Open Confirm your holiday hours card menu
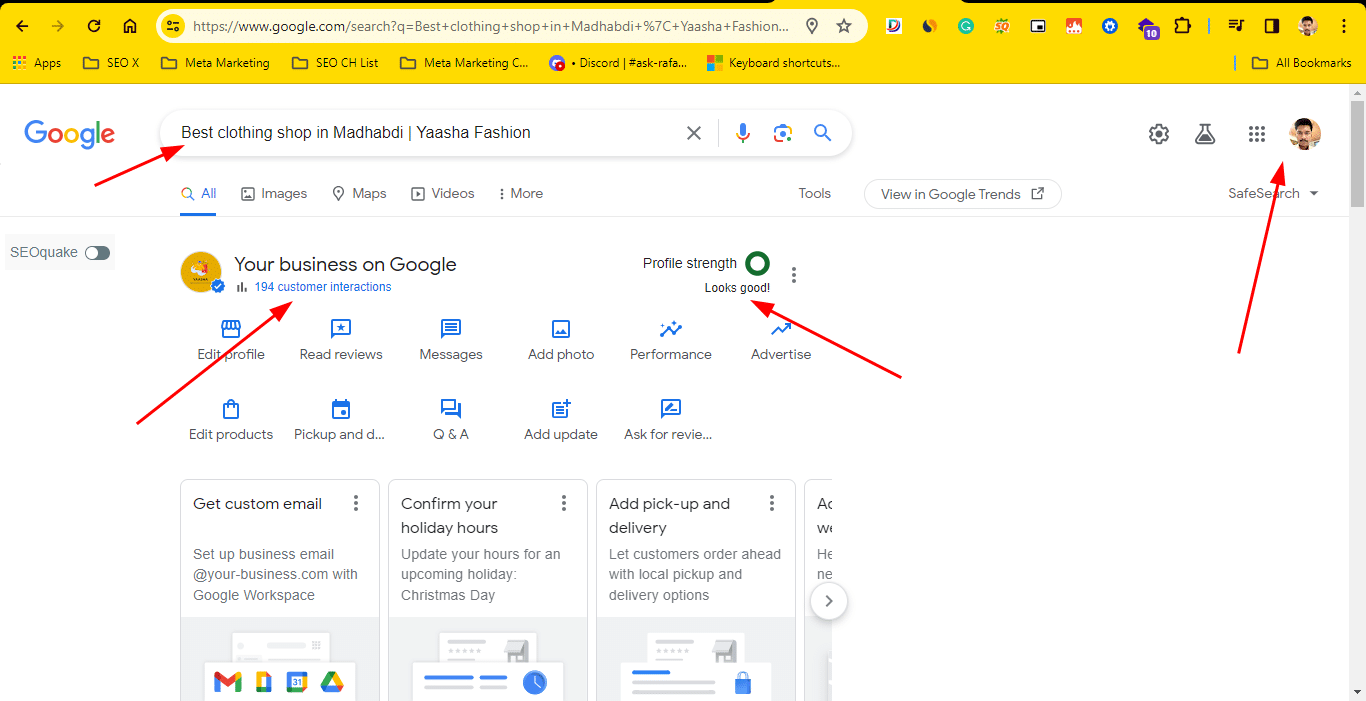Viewport: 1366px width, 701px height. click(564, 503)
